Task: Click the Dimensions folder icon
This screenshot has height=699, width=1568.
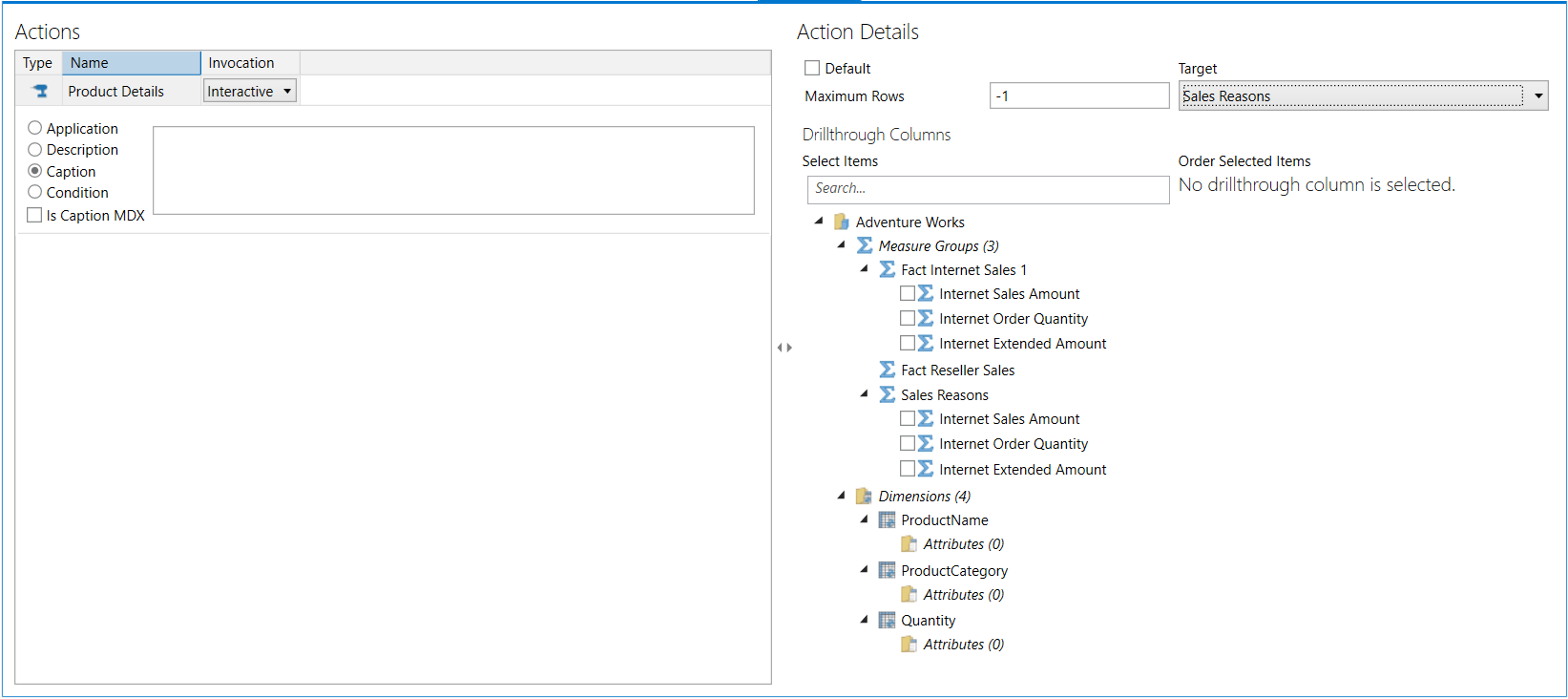Action: coord(864,497)
